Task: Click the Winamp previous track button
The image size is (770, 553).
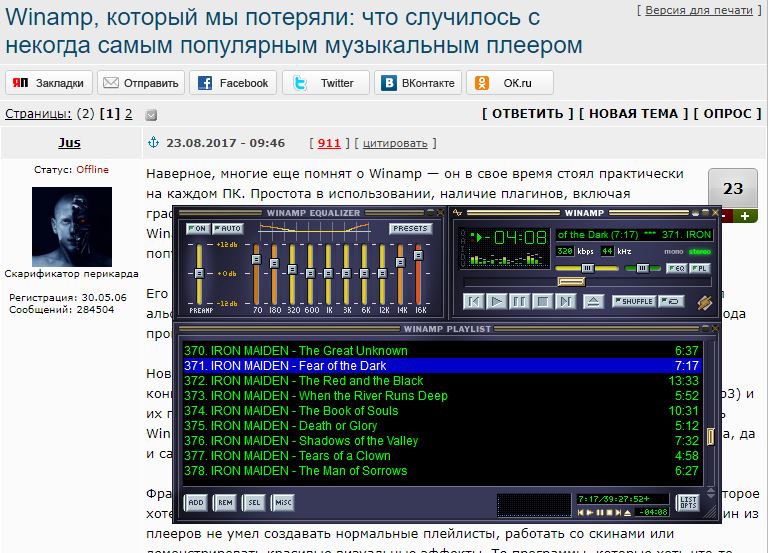Action: (473, 301)
